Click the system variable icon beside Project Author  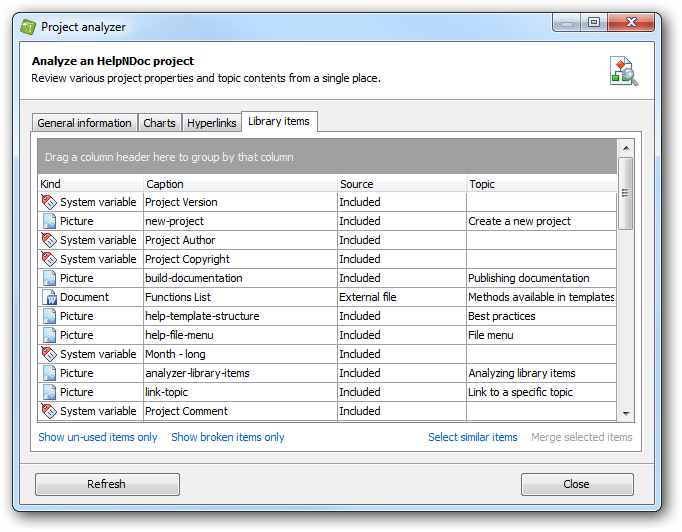[49, 240]
